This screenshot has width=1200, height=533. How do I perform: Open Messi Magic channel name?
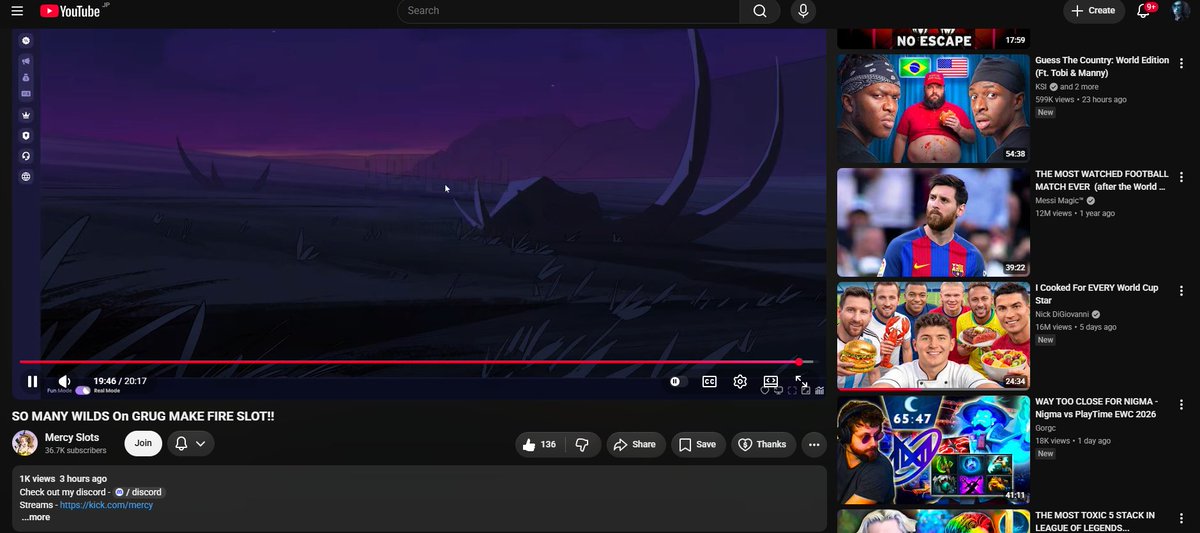pos(1059,200)
